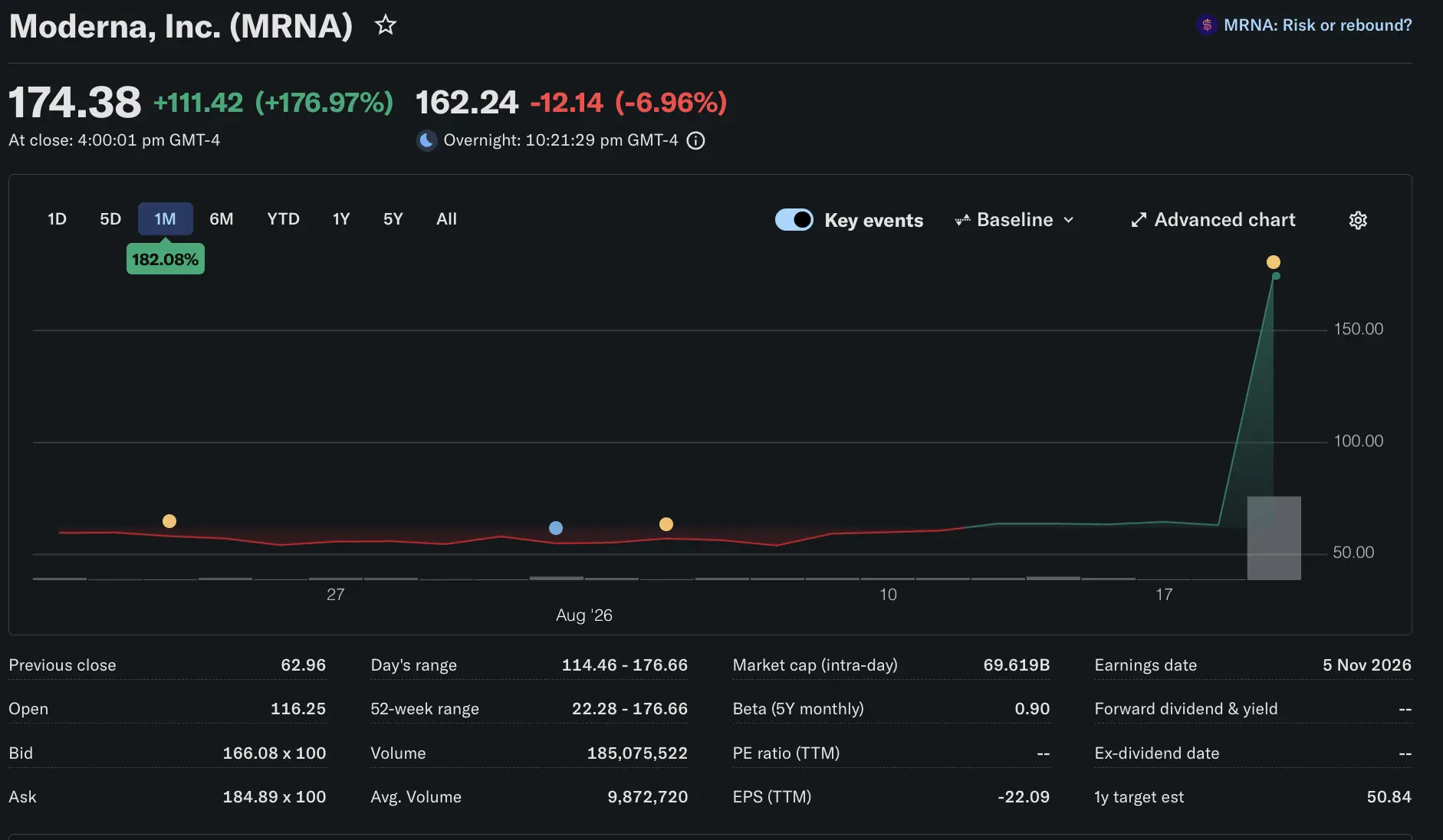This screenshot has width=1443, height=840.
Task: Click the large grey volume bar at chart end
Action: [1274, 538]
